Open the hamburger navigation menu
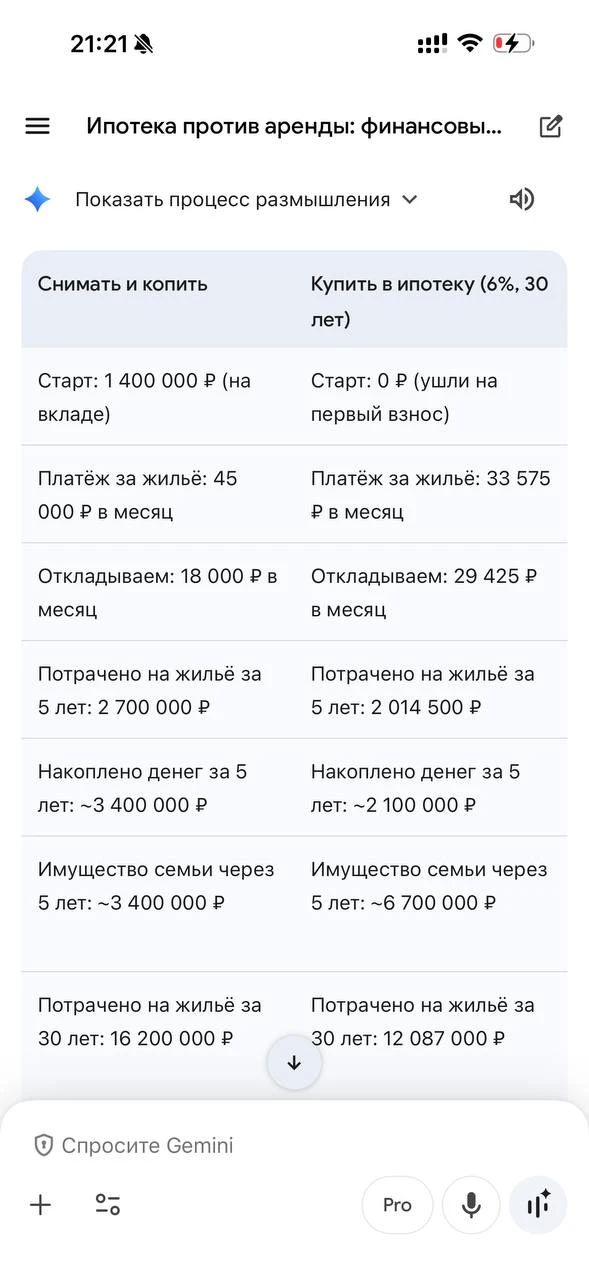The image size is (589, 1280). click(37, 126)
